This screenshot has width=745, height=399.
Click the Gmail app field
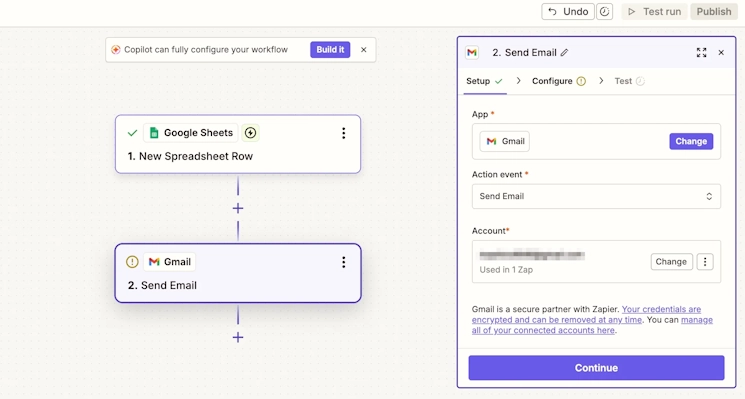coord(596,142)
